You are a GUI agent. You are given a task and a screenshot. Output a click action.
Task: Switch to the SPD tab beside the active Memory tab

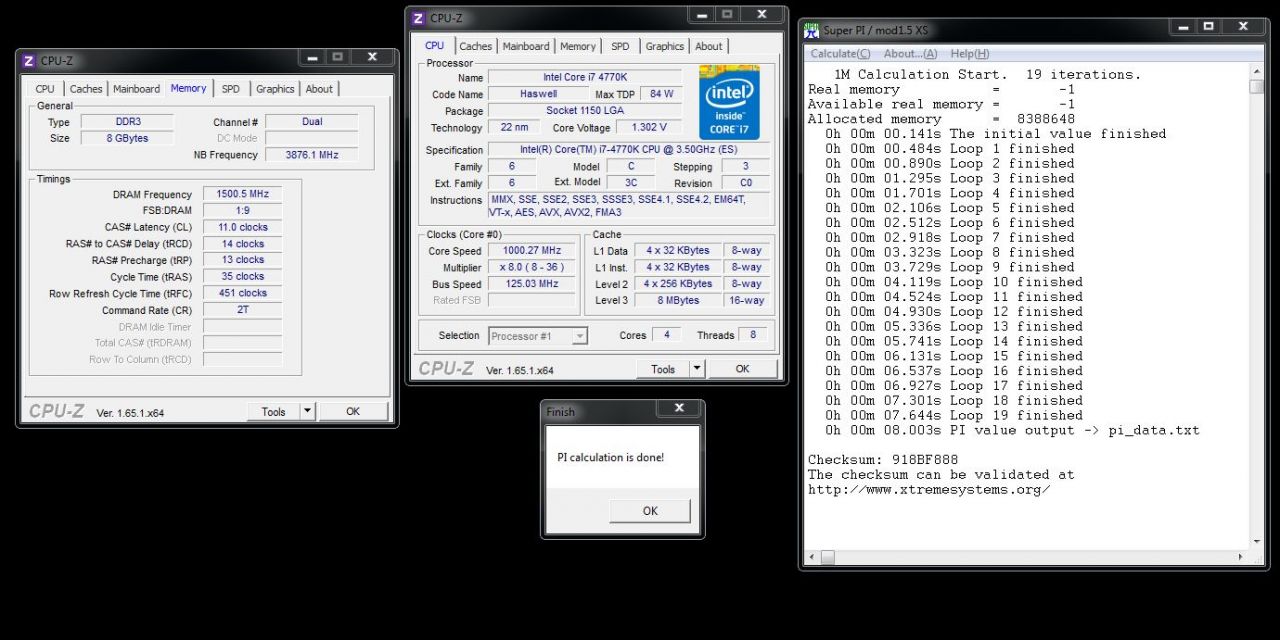230,89
